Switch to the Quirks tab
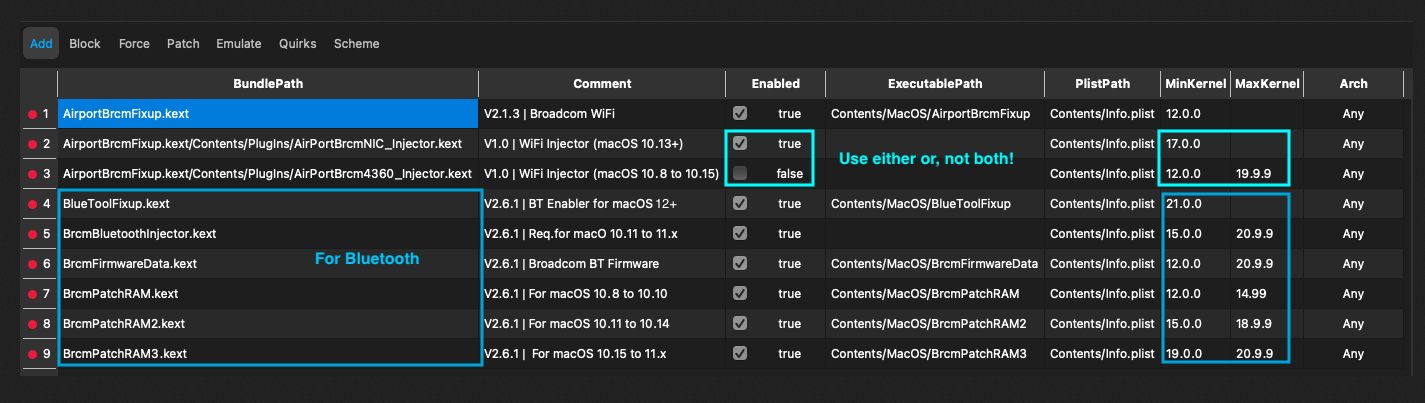The width and height of the screenshot is (1425, 403). [x=297, y=44]
